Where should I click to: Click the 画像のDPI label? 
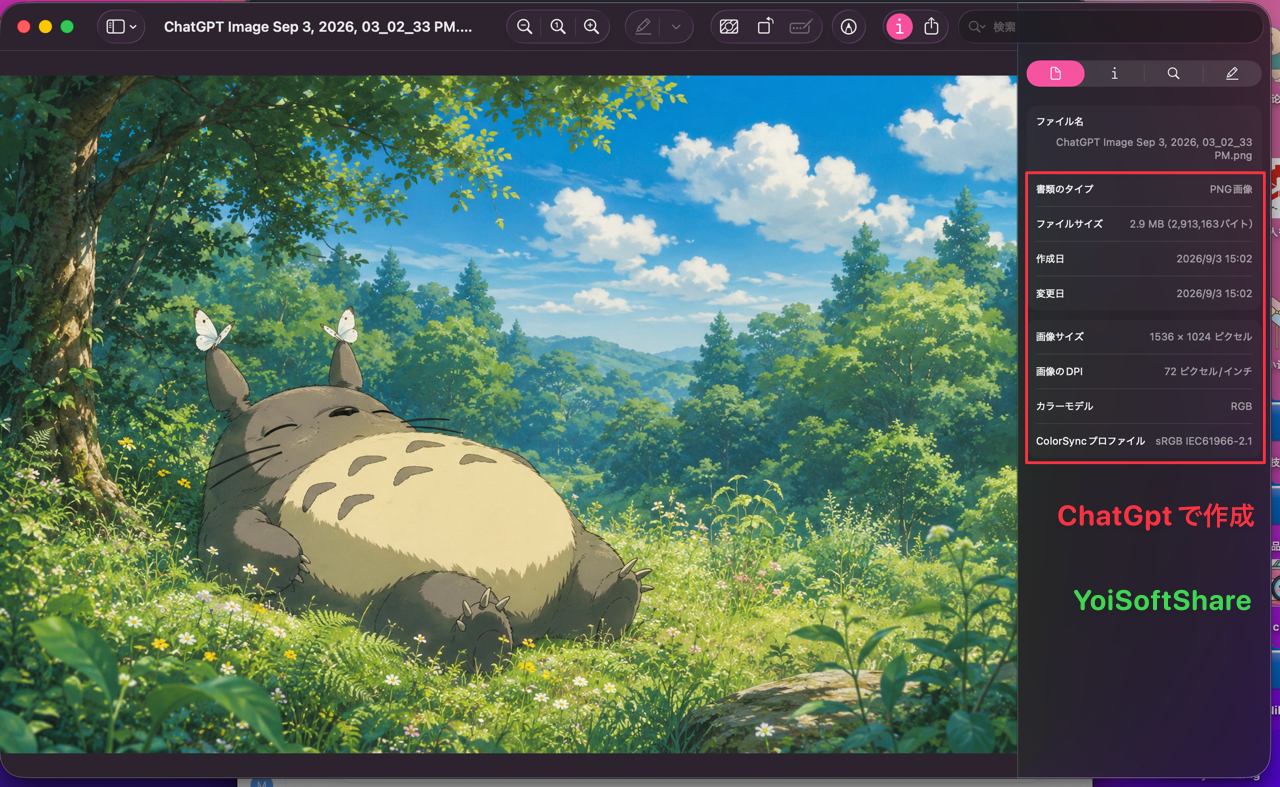1060,372
